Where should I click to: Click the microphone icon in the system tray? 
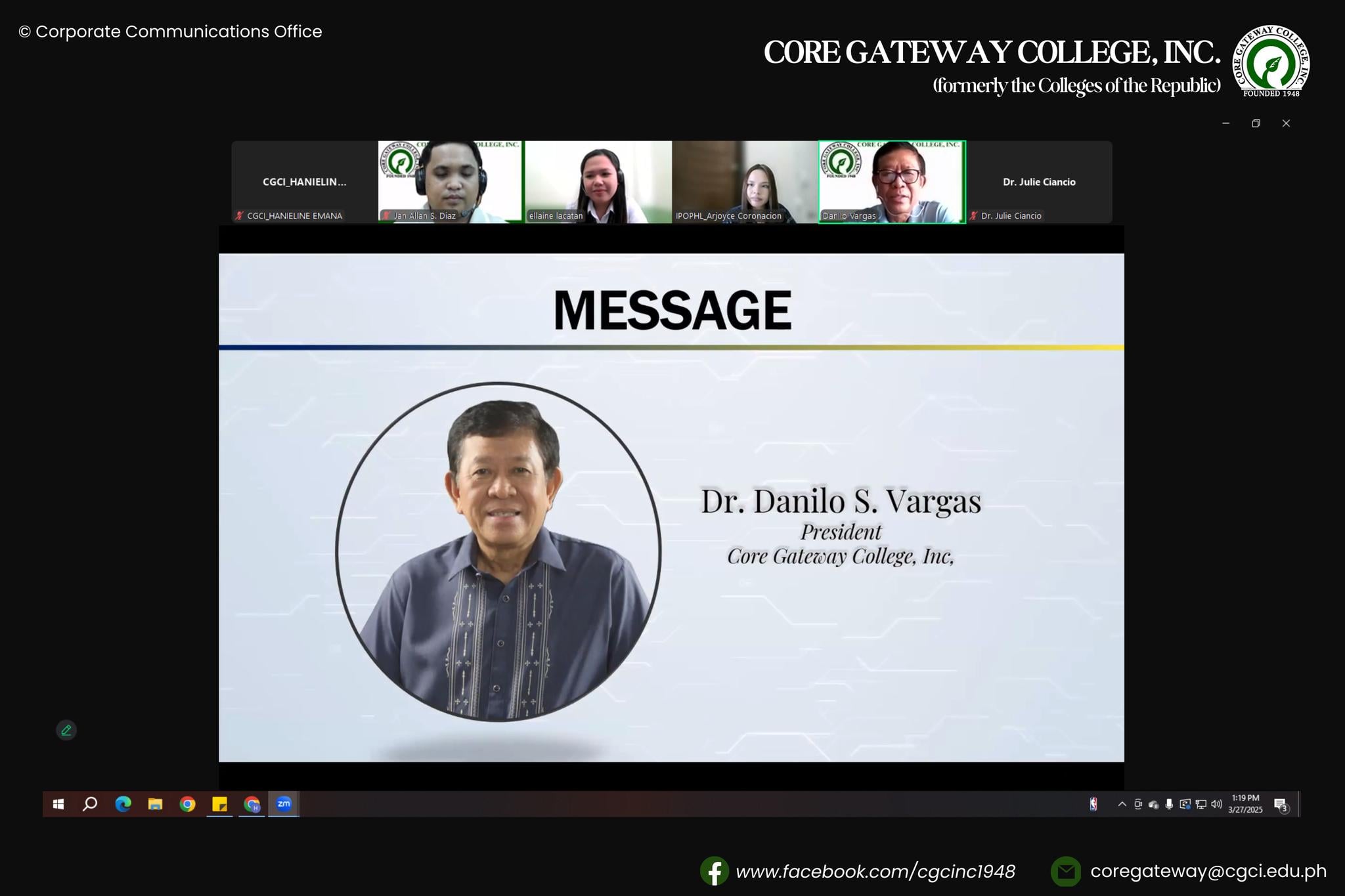[1170, 803]
